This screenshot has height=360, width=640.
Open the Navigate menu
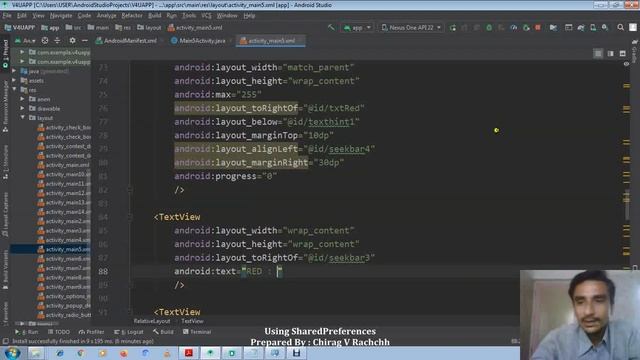tap(61, 16)
